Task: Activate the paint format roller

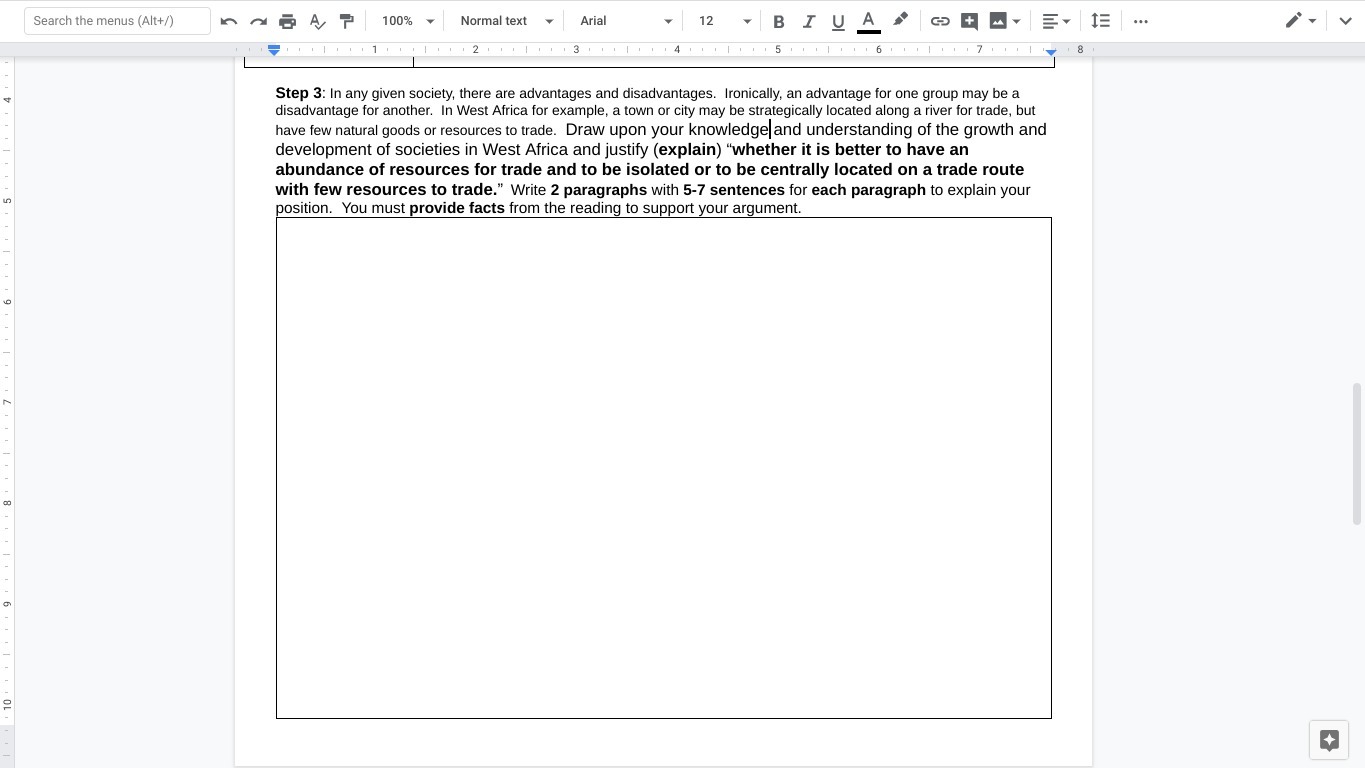Action: [347, 21]
